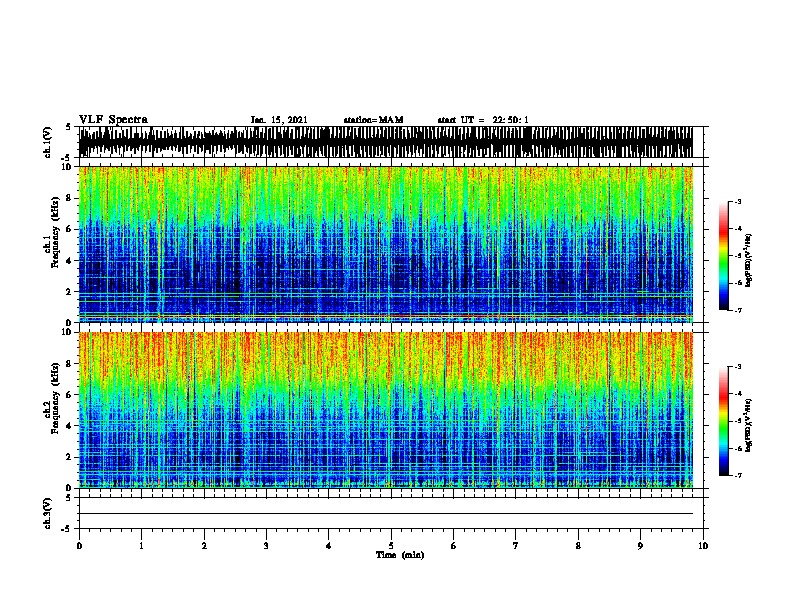Click the "6" kHz tick of ch.2 spectrogram
Viewport: 792px width, 612px height.
coord(69,395)
